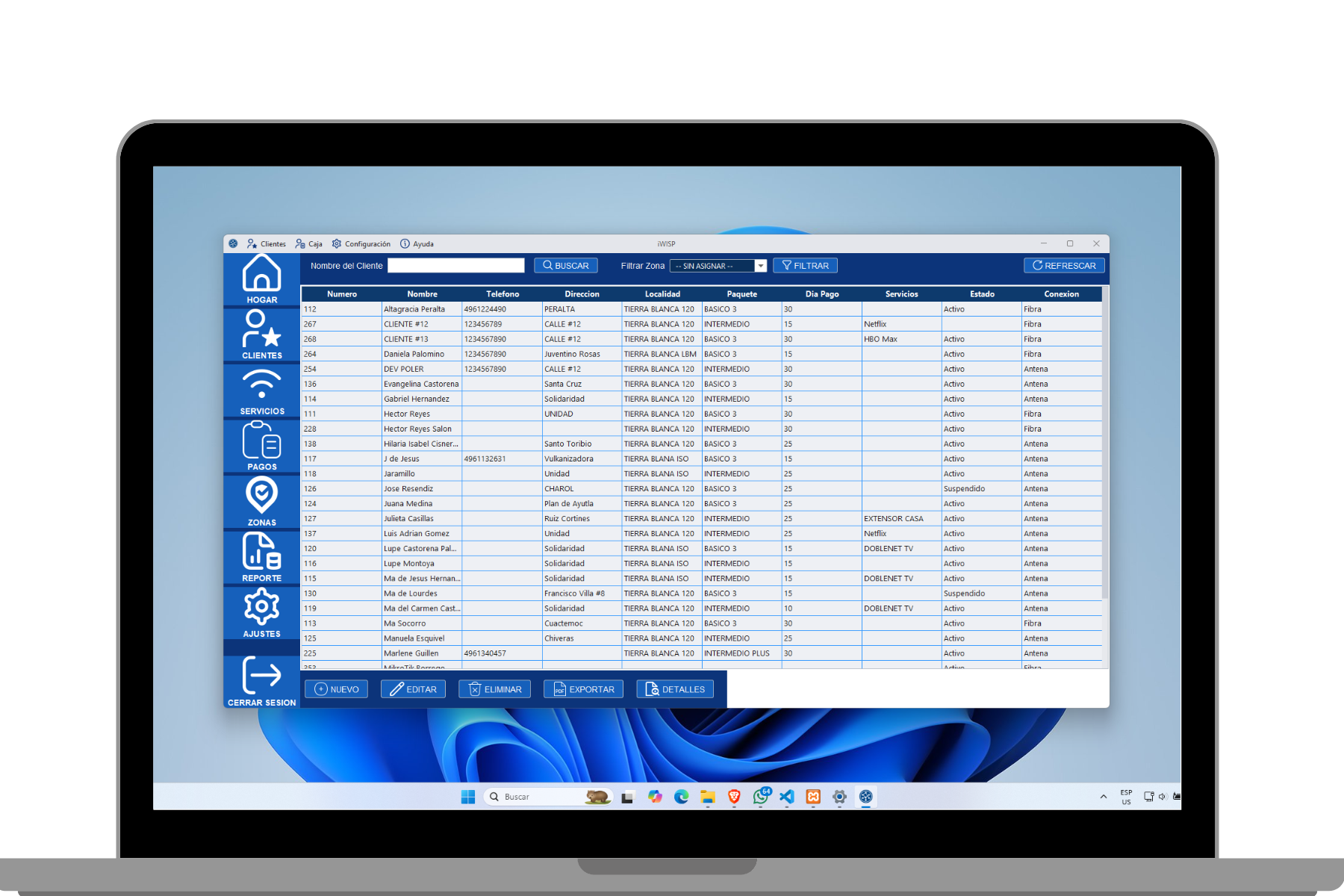Open the Ajustes gear icon

tap(261, 612)
